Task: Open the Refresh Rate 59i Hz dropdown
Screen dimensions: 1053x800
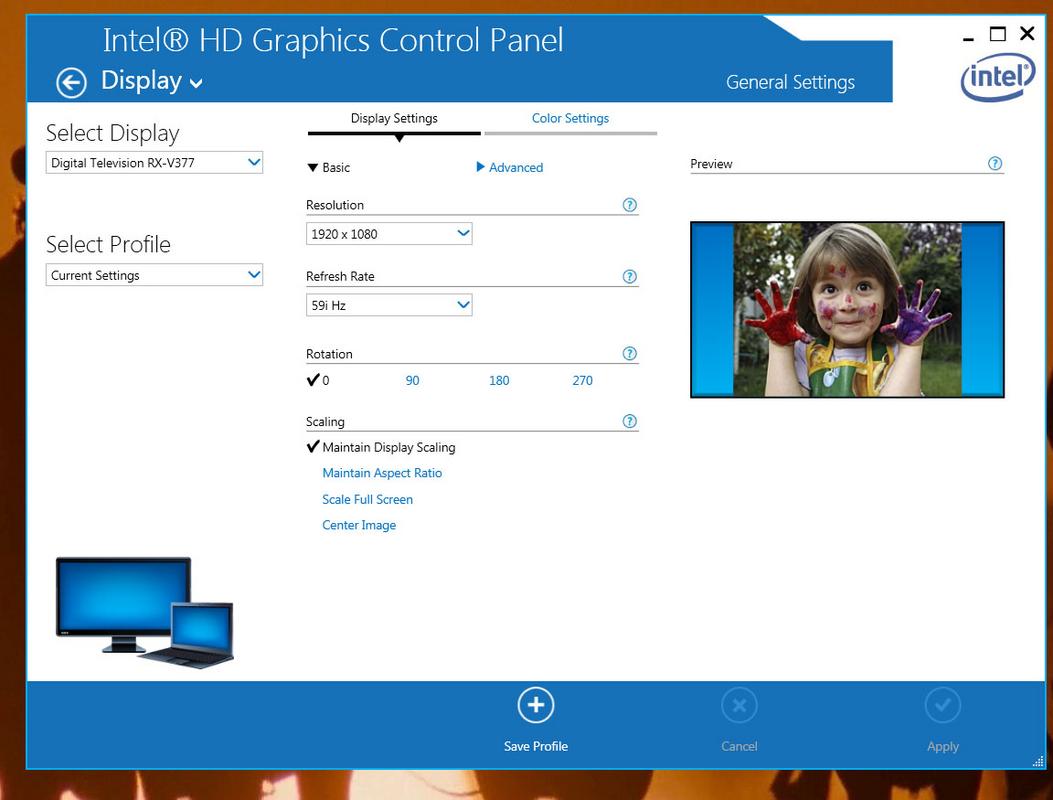Action: pos(389,305)
